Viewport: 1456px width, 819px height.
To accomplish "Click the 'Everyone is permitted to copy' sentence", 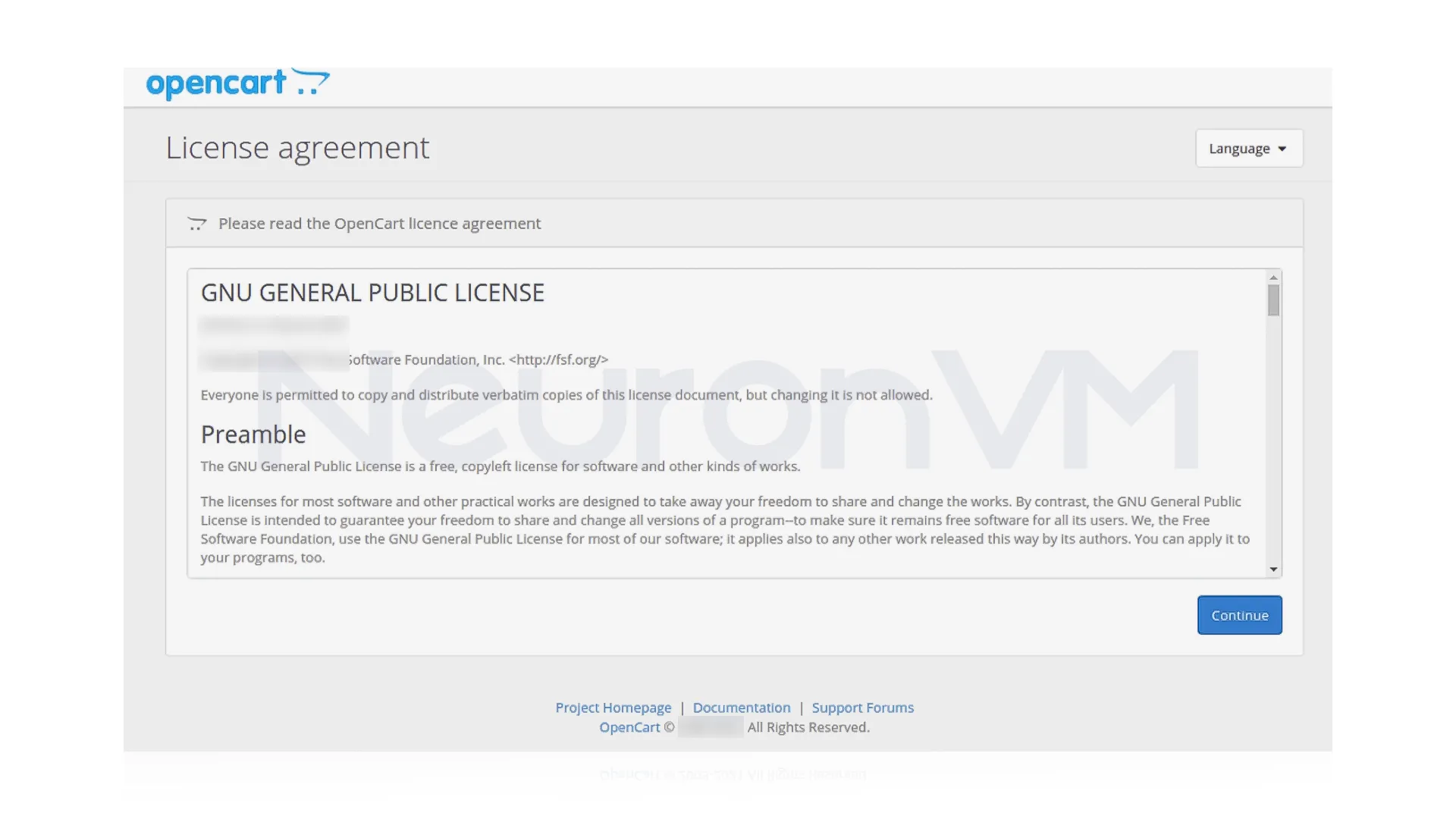I will click(566, 395).
